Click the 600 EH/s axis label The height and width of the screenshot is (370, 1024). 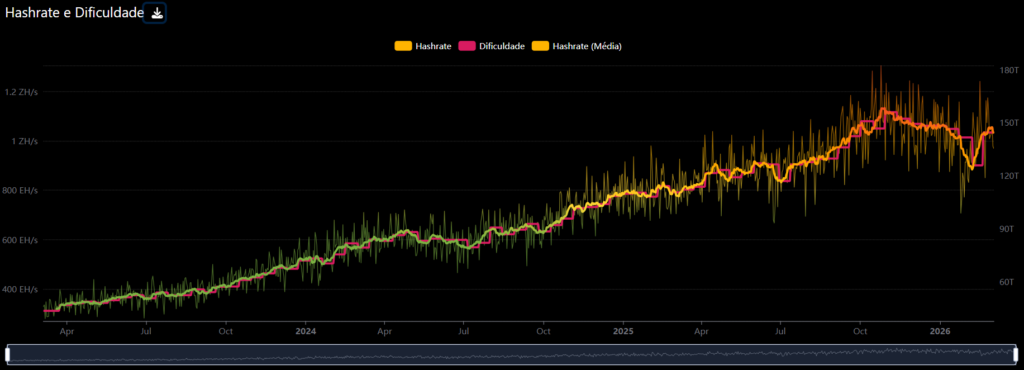point(21,241)
